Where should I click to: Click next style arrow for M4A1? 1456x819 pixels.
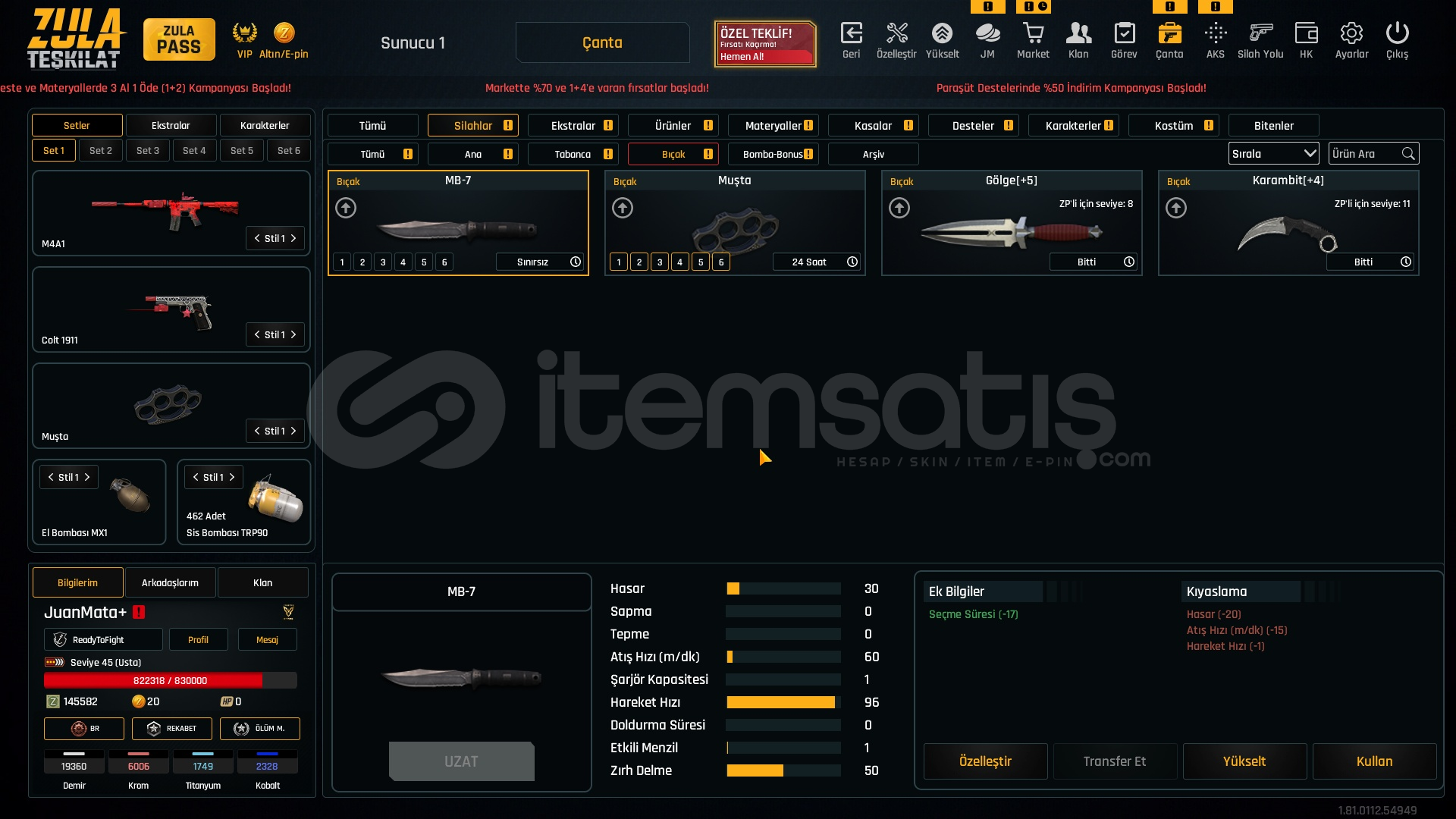click(293, 238)
